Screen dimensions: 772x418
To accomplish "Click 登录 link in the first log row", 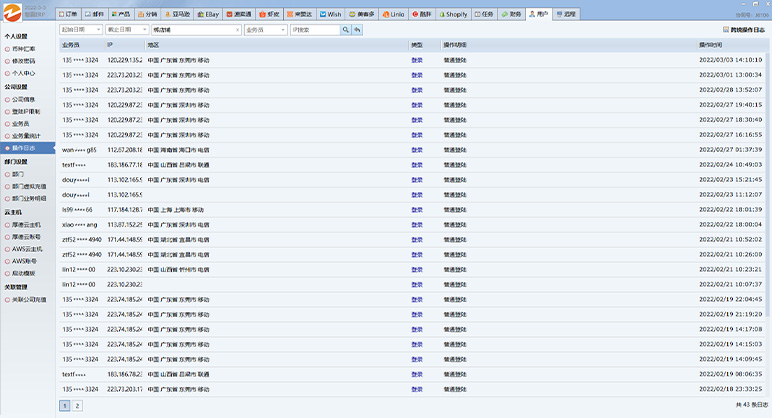I will point(416,60).
